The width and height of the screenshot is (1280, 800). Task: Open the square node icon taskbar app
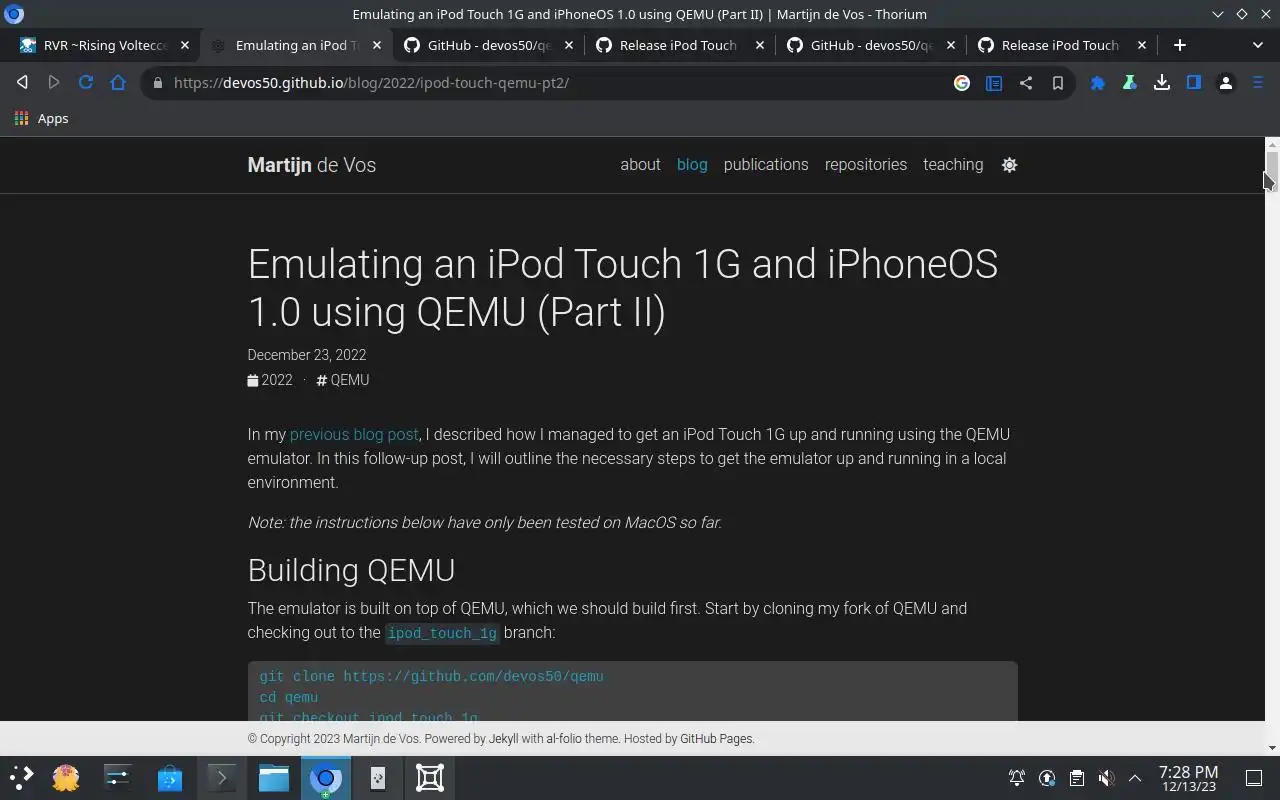point(430,778)
